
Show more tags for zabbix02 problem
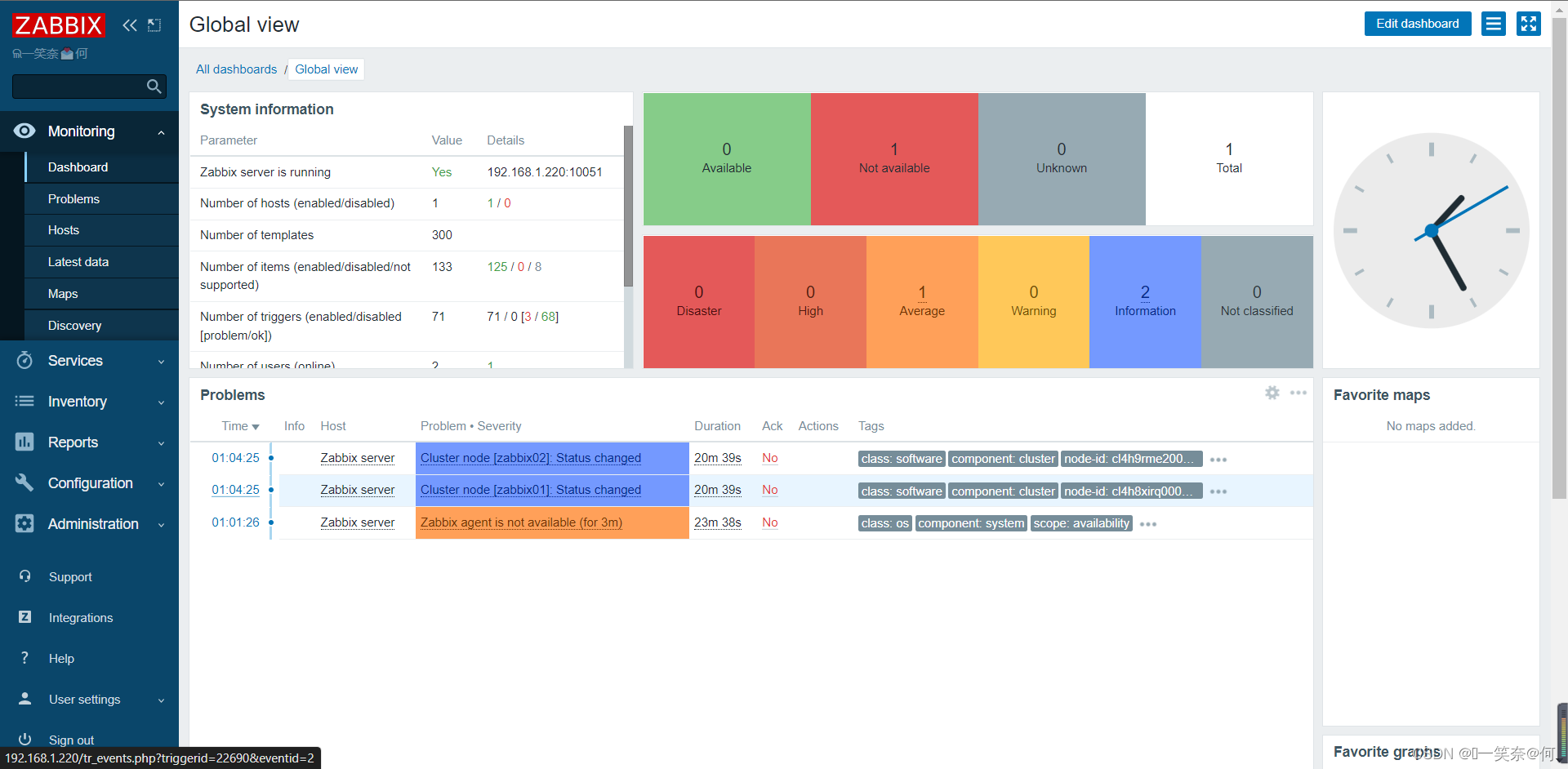1218,460
